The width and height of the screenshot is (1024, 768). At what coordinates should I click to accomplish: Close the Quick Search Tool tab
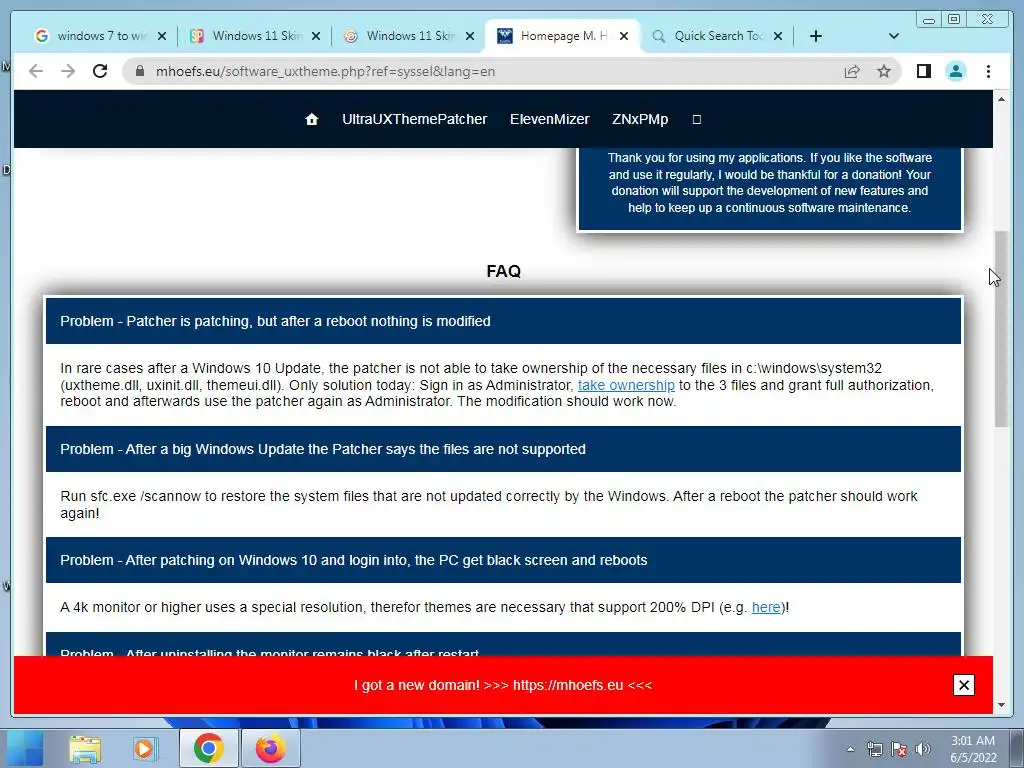778,36
